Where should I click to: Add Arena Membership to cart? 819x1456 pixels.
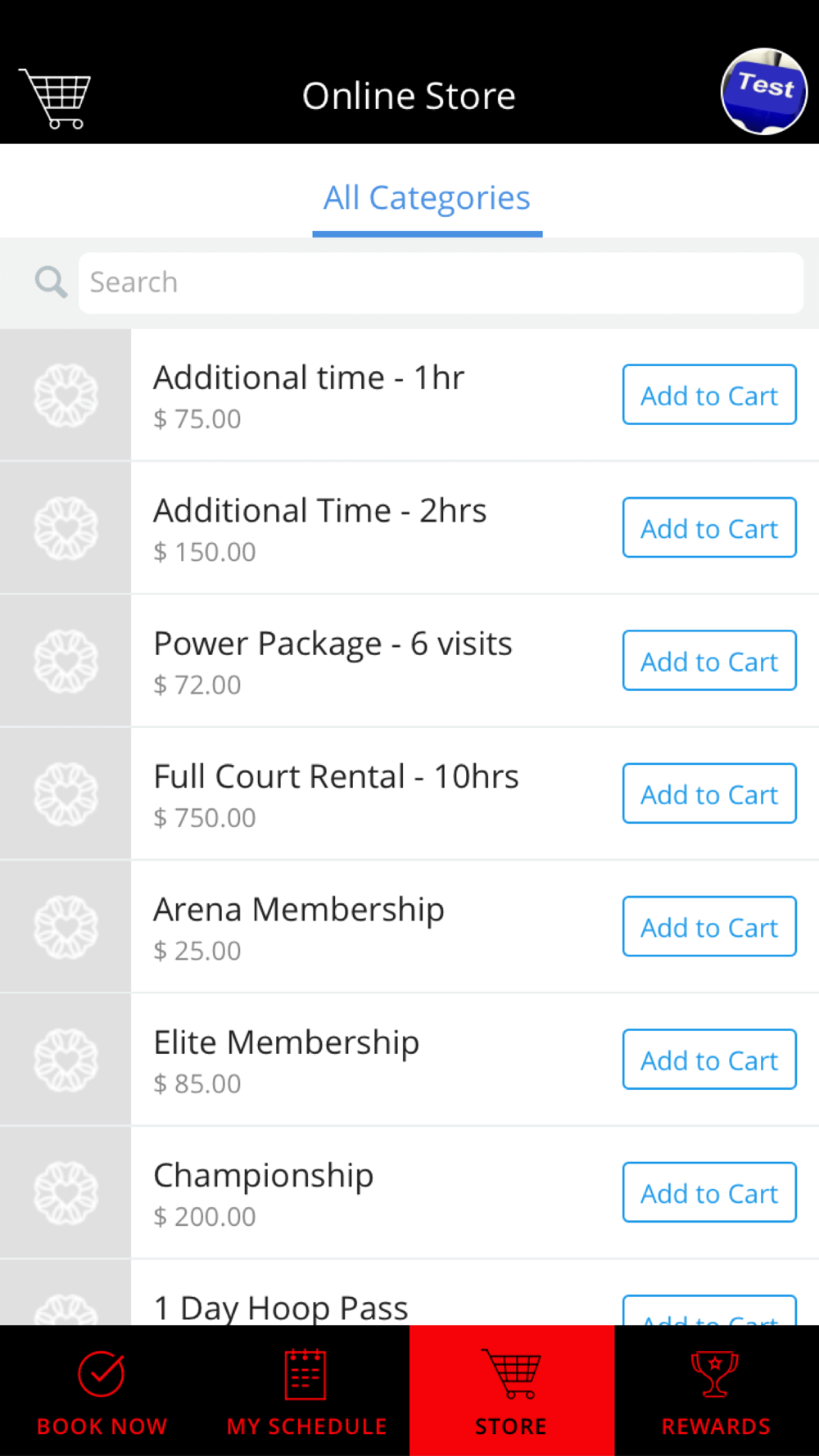[x=709, y=927]
